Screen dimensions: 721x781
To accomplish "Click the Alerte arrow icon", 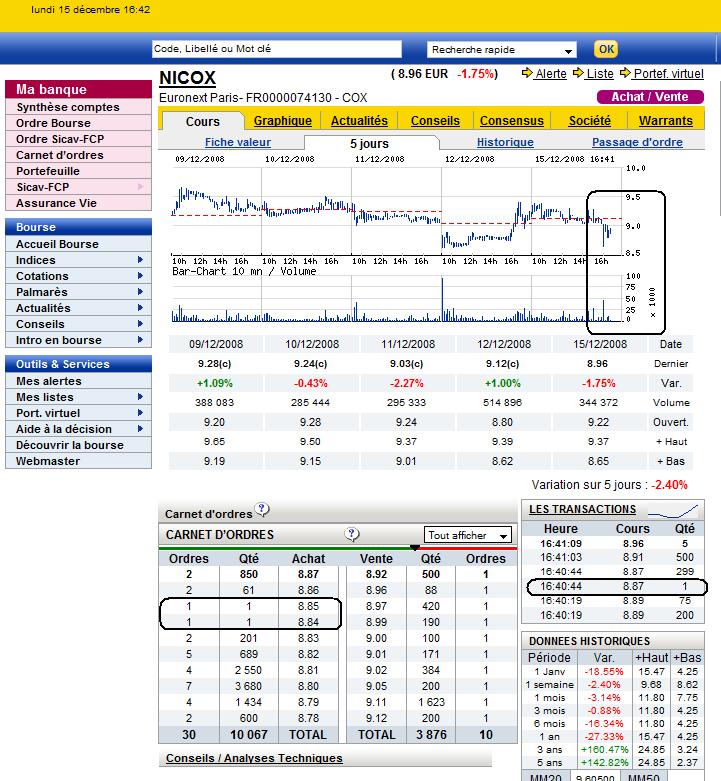I will [527, 73].
